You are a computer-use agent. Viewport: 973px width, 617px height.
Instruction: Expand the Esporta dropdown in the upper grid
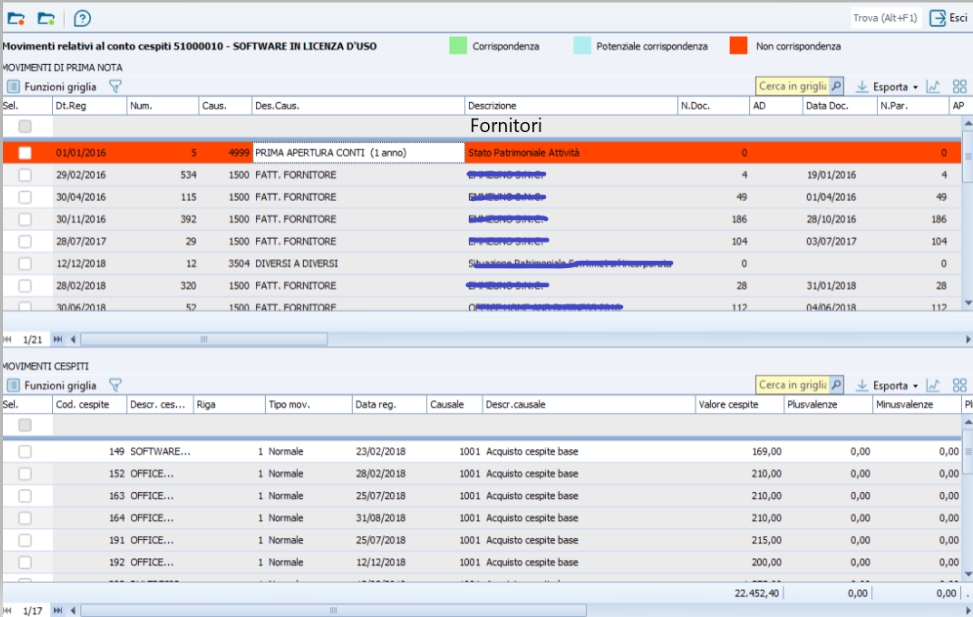888,87
